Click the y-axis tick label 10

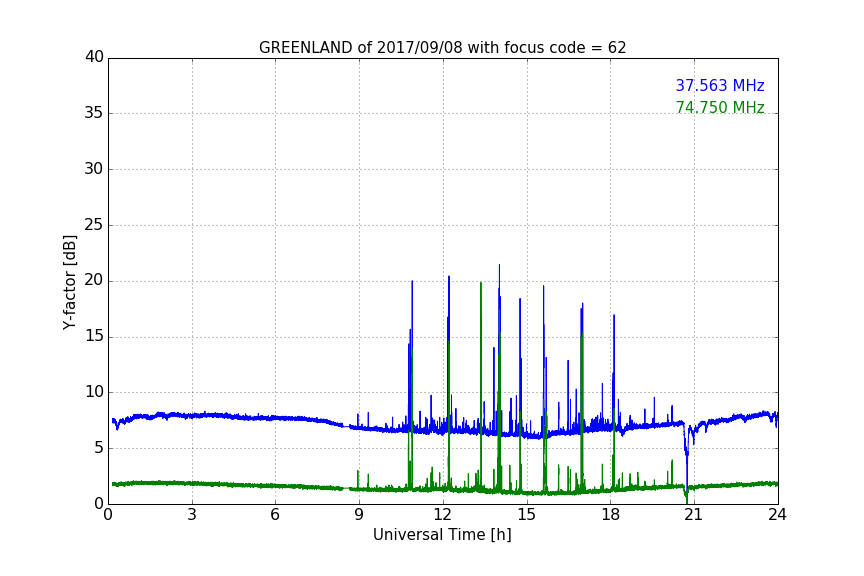[94, 392]
